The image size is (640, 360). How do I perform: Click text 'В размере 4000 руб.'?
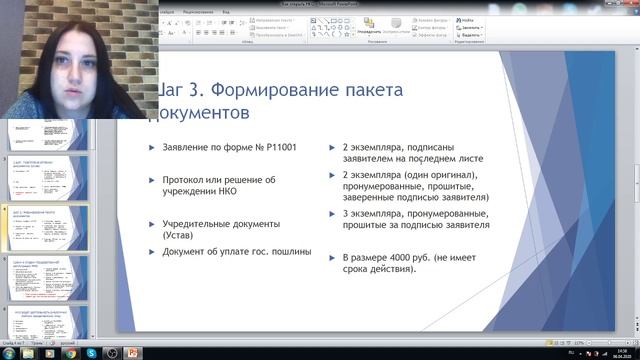386,258
